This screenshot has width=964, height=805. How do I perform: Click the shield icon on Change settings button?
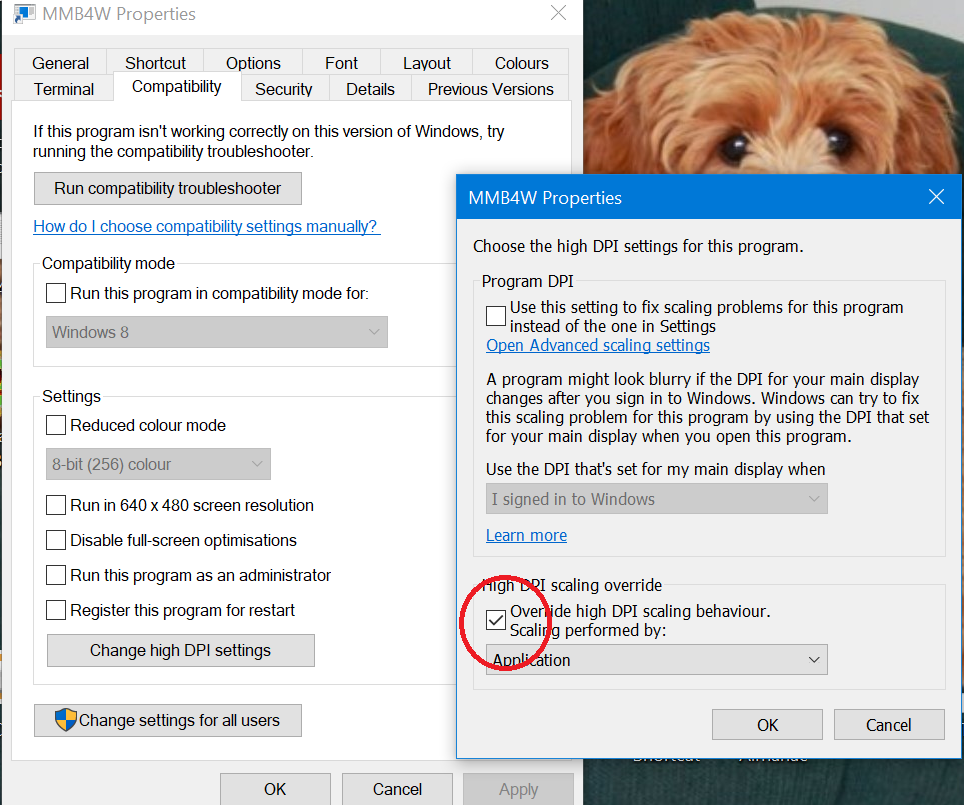click(x=66, y=720)
